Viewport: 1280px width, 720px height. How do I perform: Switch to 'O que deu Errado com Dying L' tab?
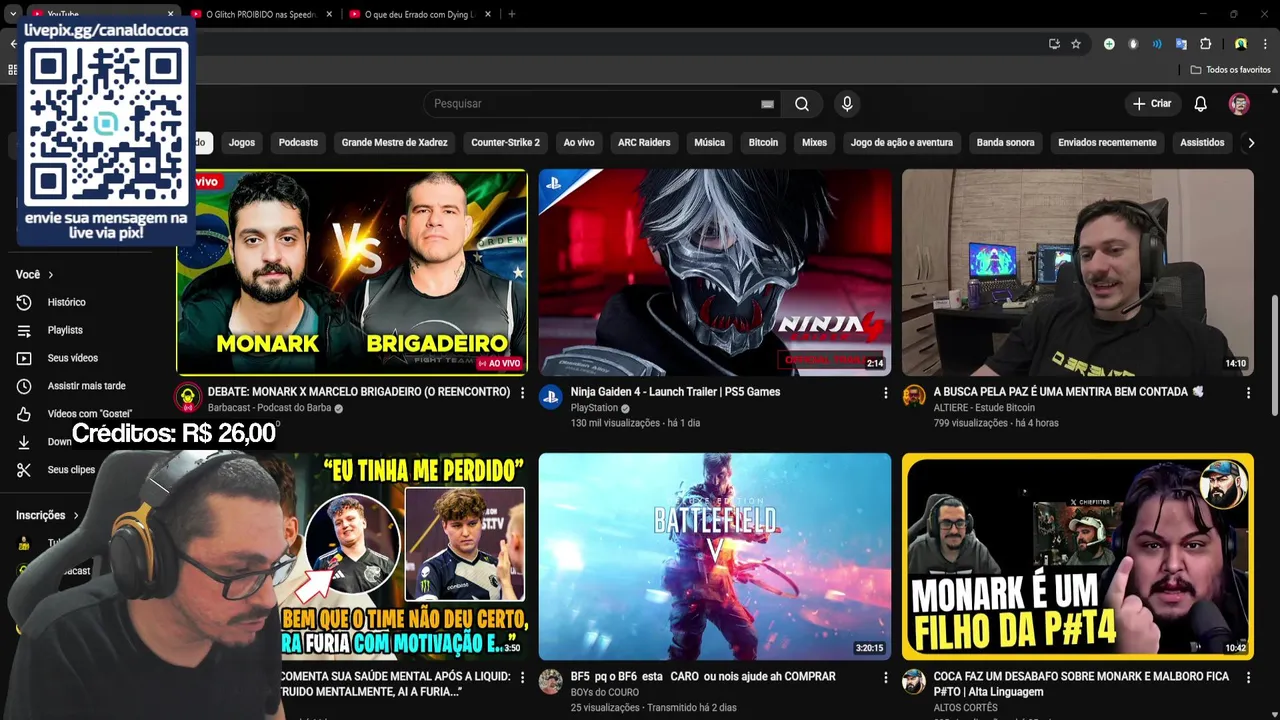420,14
